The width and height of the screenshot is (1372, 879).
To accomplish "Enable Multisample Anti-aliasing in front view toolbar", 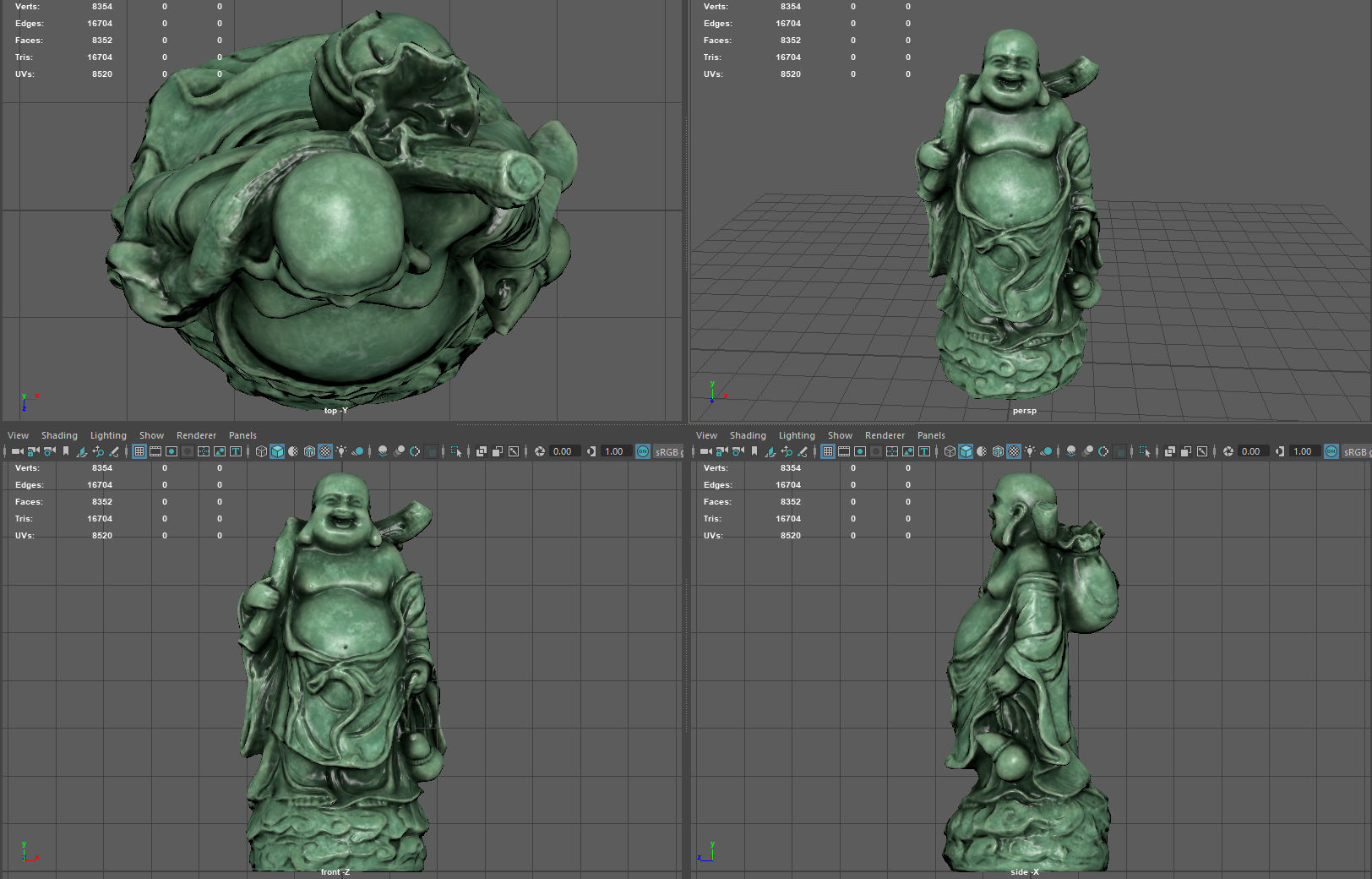I will pos(415,451).
